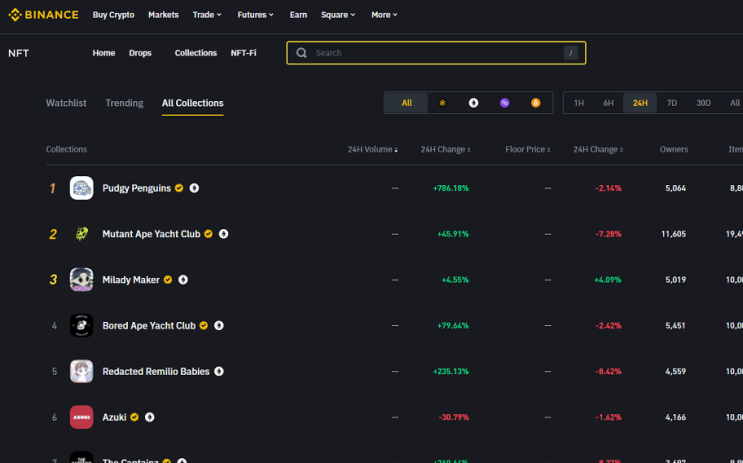Open the NFT-Fi section
Screen dimensions: 743x463
(x=244, y=53)
